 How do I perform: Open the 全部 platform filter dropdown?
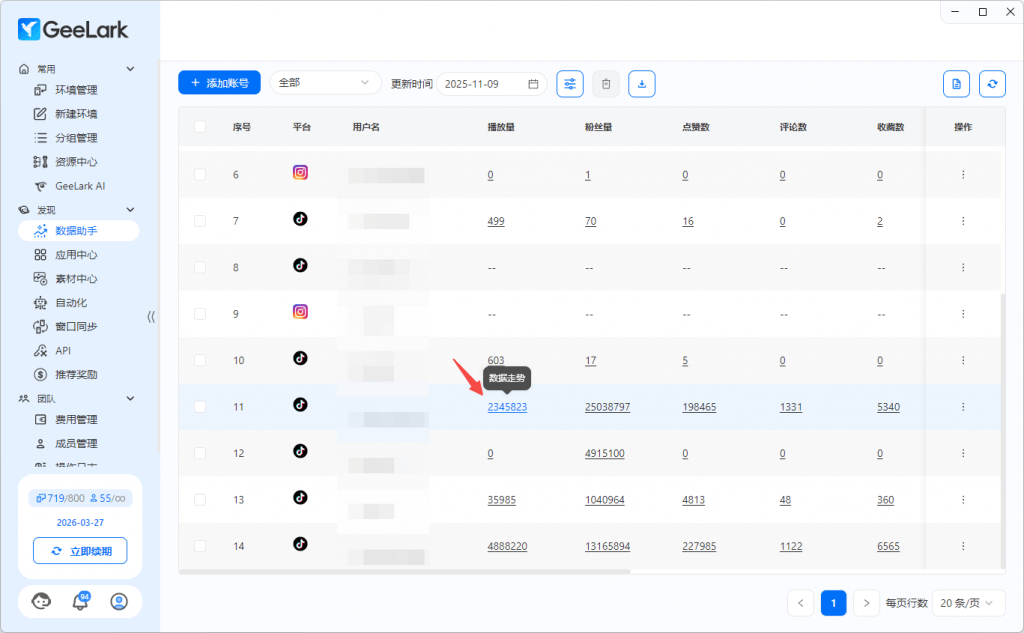tap(325, 83)
